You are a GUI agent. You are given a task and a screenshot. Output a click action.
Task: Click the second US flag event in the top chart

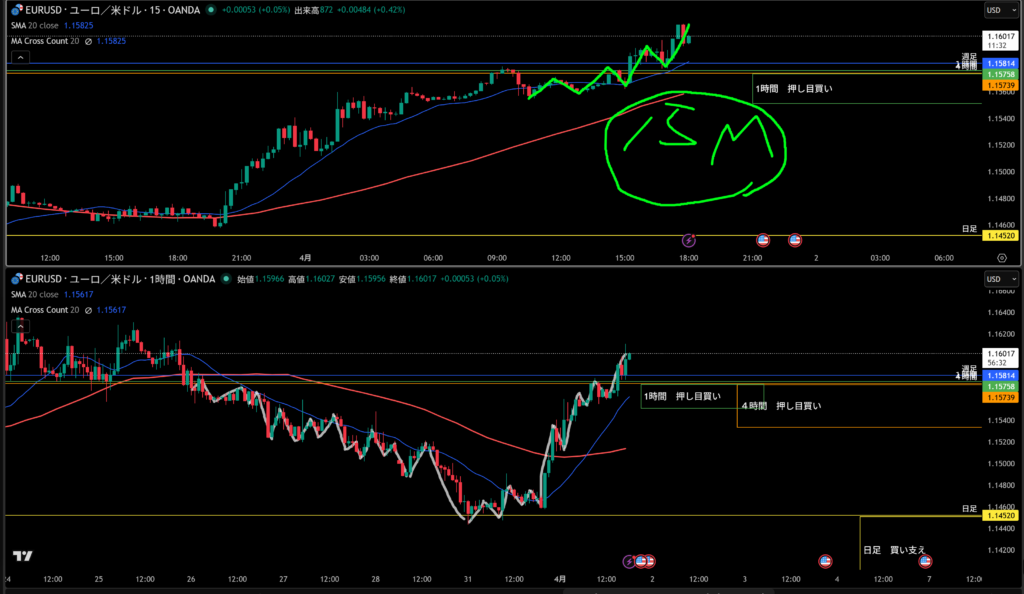pos(796,240)
